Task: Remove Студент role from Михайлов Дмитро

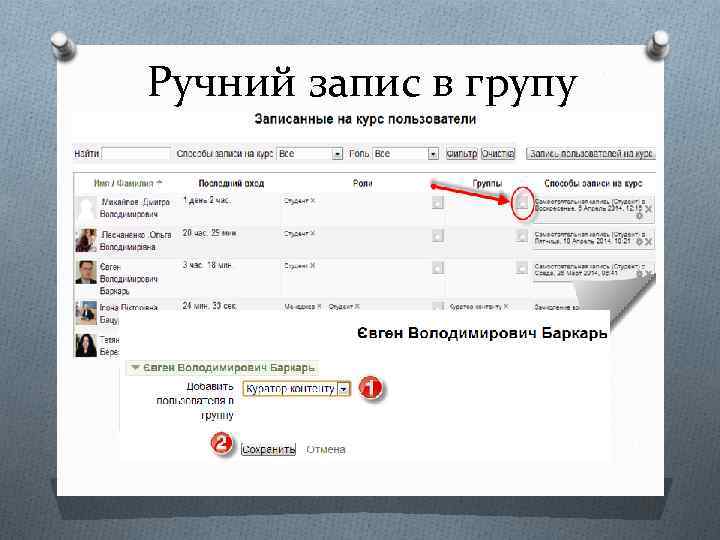Action: click(x=312, y=201)
